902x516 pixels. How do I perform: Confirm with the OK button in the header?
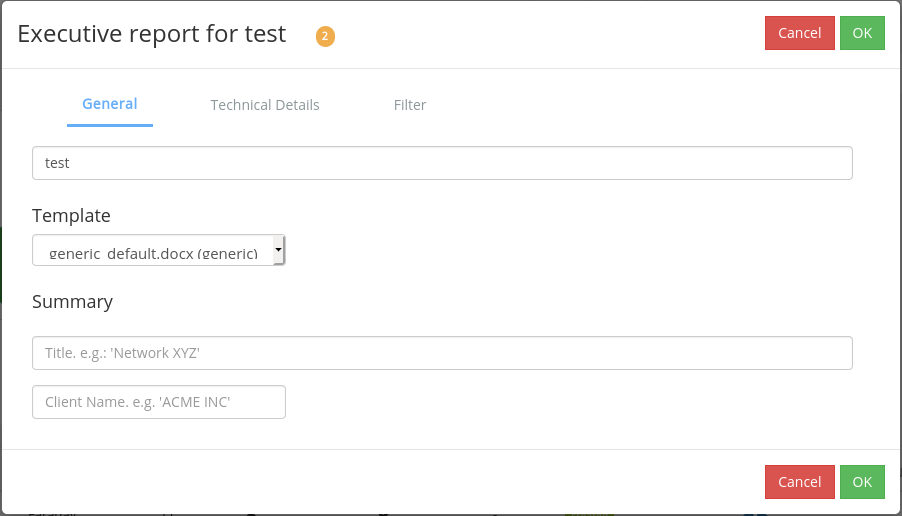pyautogui.click(x=862, y=33)
